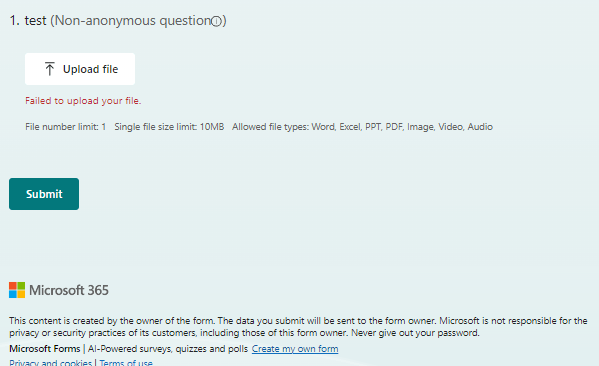Viewport: 599px width, 366px height.
Task: Open the Privacy and cookies link
Action: click(50, 362)
